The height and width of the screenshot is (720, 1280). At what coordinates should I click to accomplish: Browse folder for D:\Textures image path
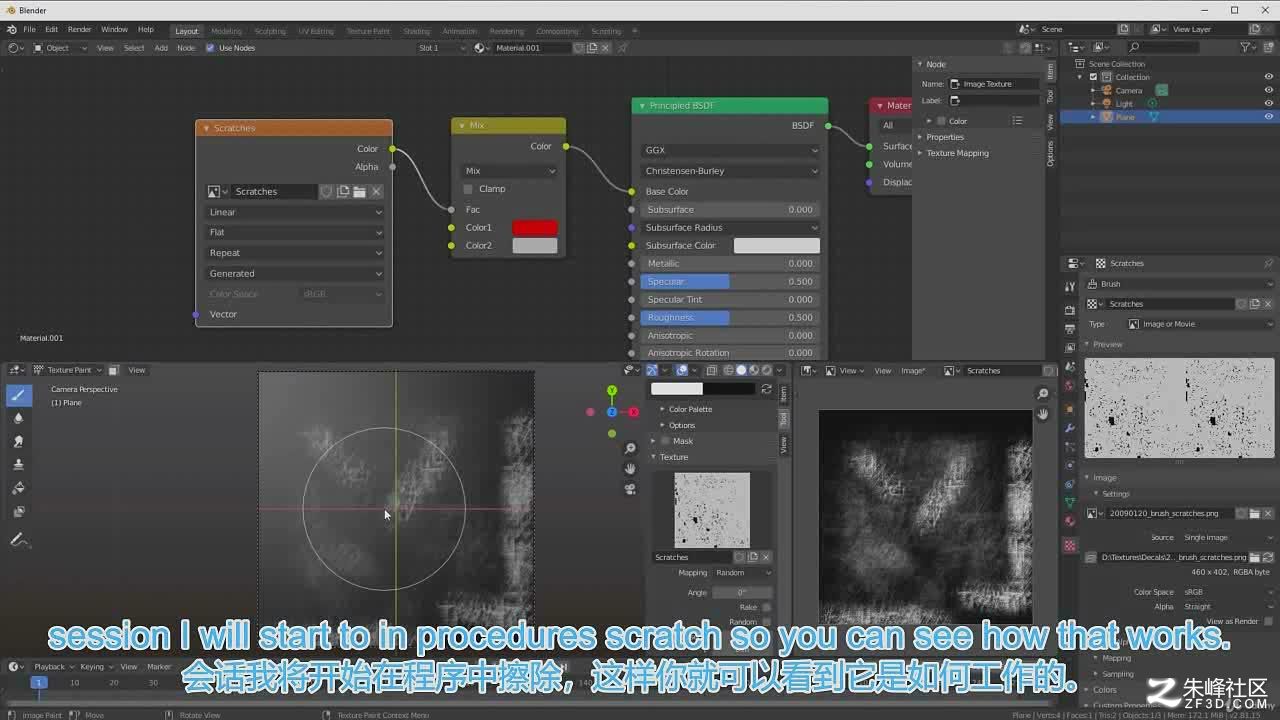click(1255, 557)
